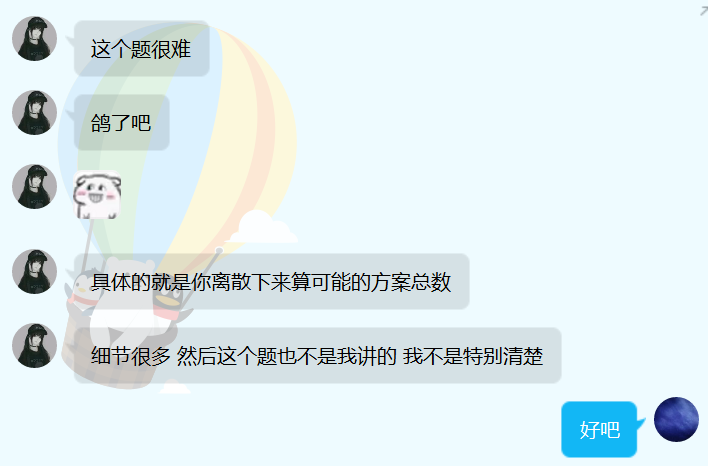Click the avatar beside the pig sticker
This screenshot has width=708, height=466.
pyautogui.click(x=34, y=186)
